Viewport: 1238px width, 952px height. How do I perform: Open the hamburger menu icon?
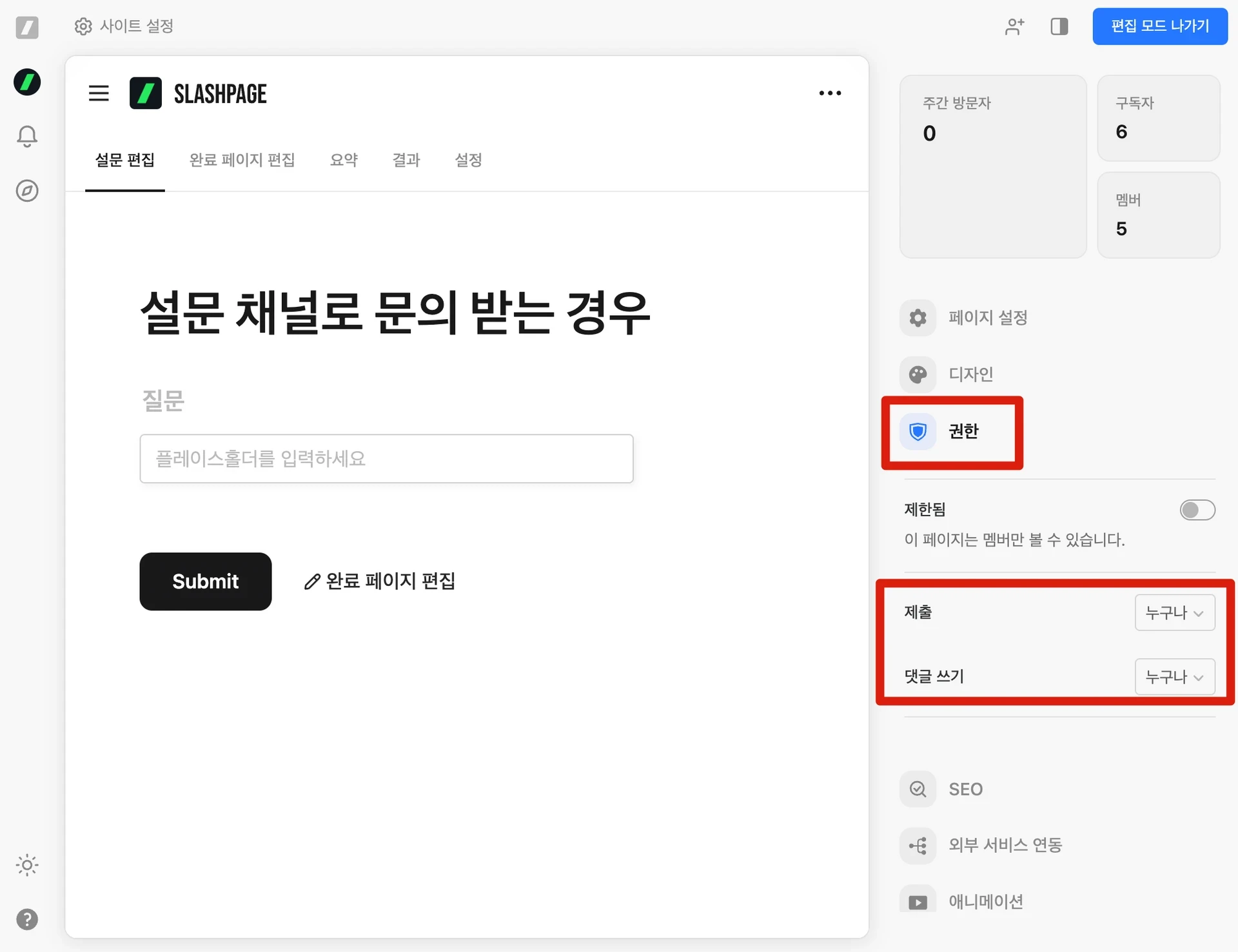(99, 93)
